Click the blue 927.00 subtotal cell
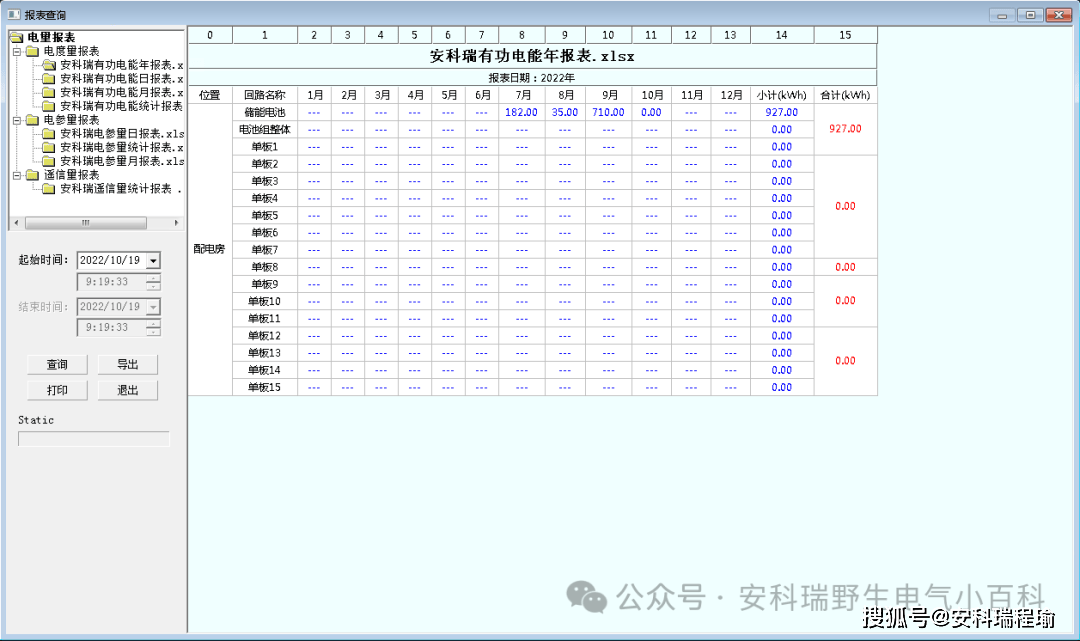The height and width of the screenshot is (641, 1080). [x=781, y=112]
